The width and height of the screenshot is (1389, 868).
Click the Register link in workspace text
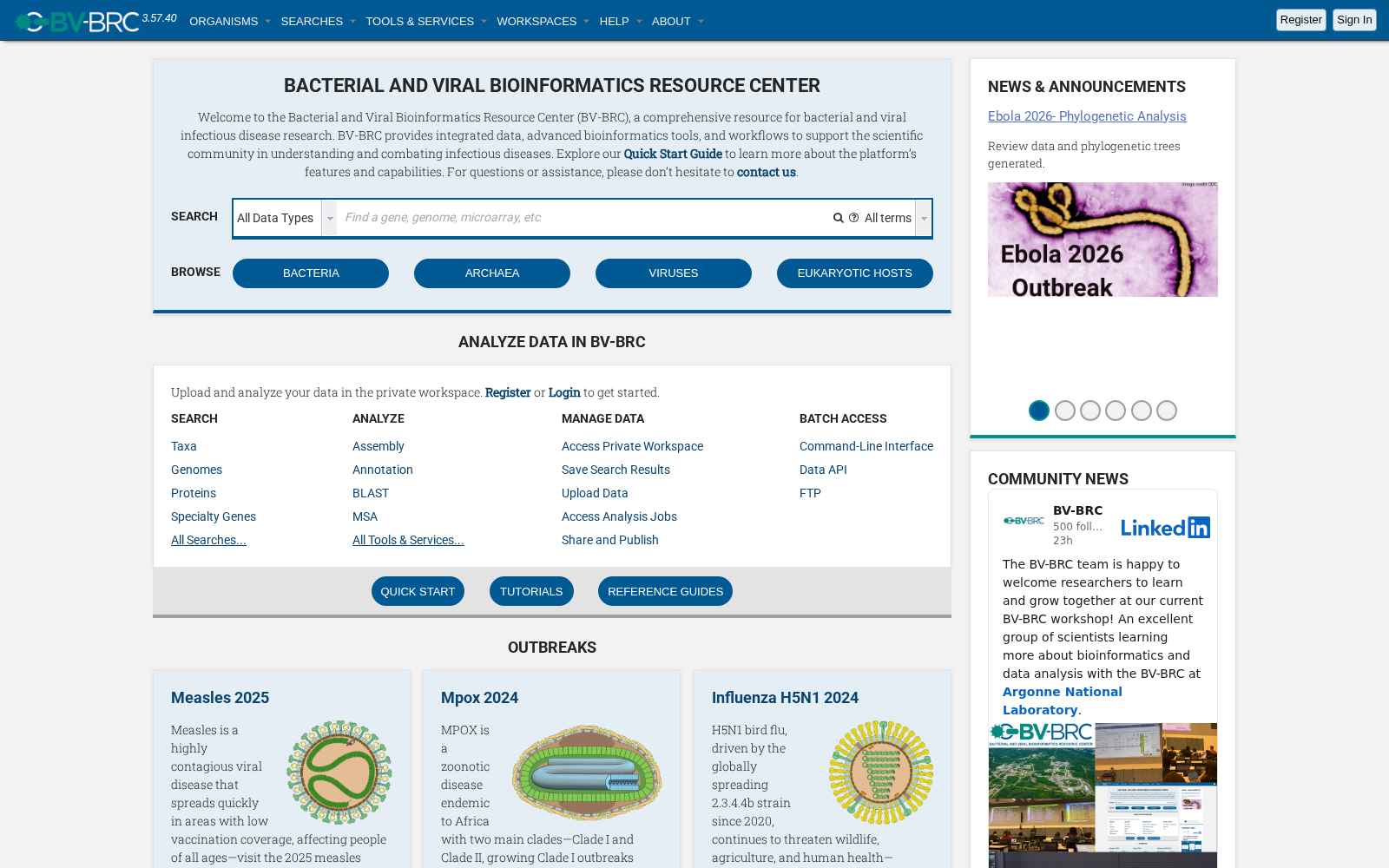pos(508,392)
